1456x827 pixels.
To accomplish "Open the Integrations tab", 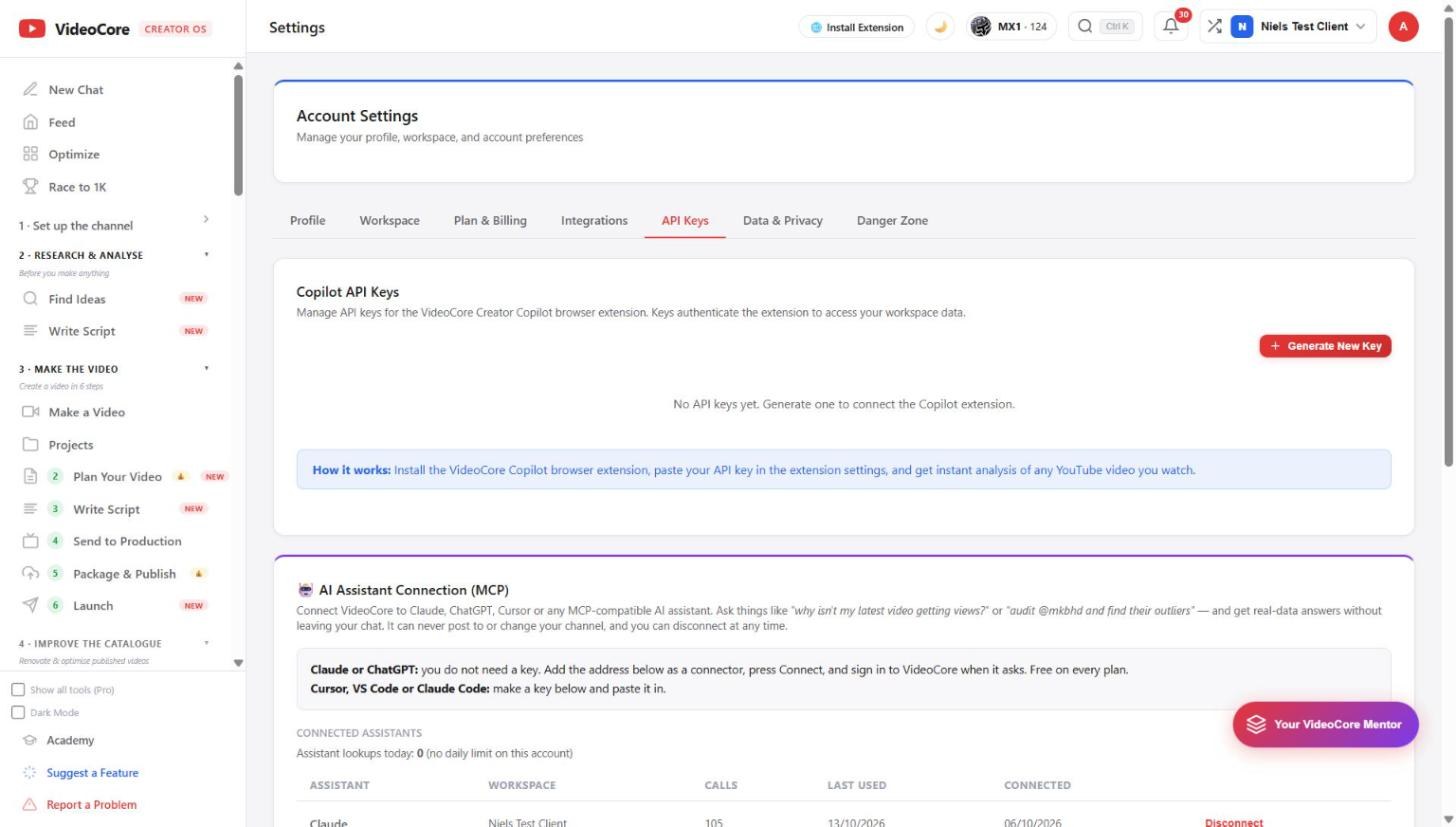I will tap(594, 221).
